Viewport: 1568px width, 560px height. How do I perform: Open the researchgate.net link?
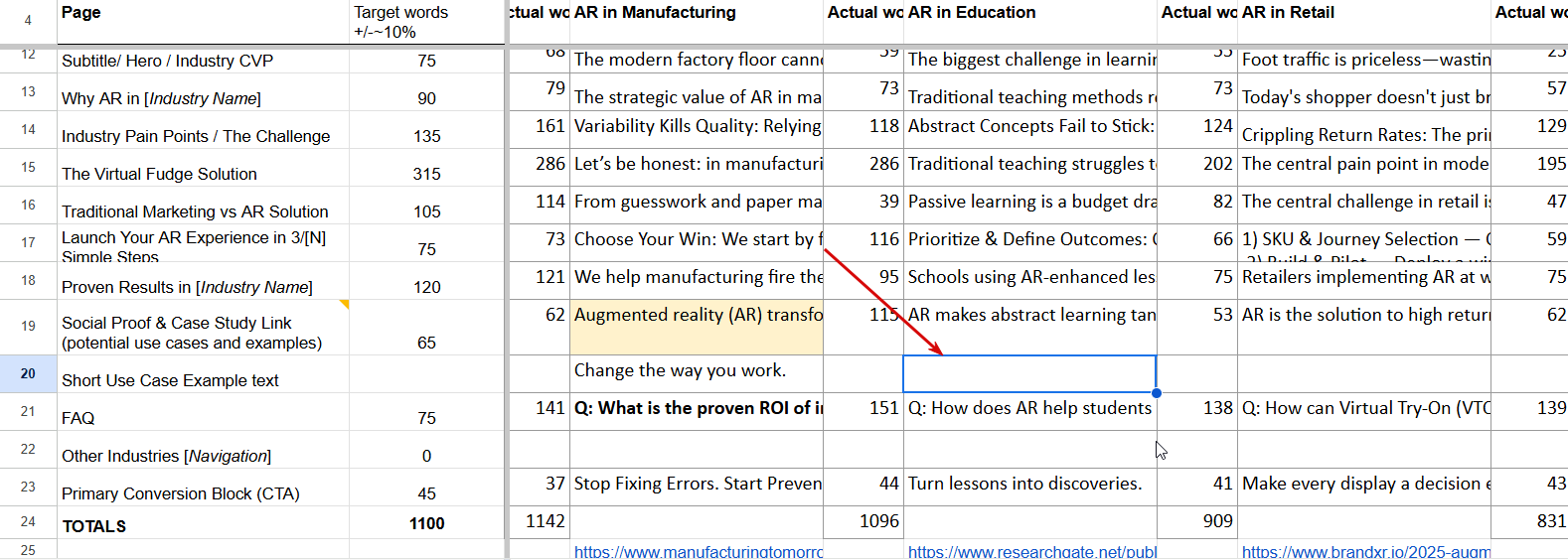pos(1031,551)
